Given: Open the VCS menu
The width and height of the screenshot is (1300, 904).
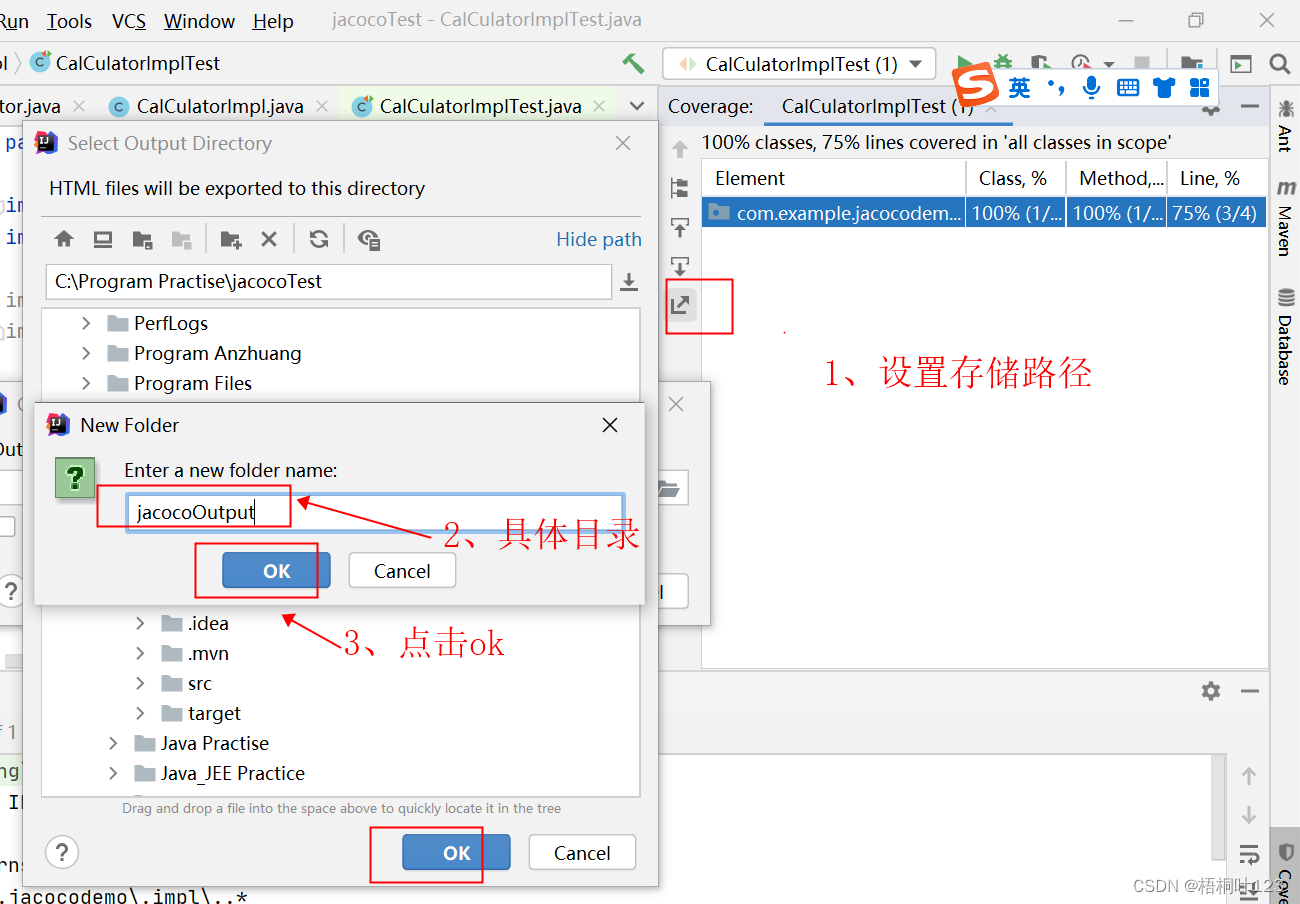Looking at the screenshot, I should [x=129, y=21].
